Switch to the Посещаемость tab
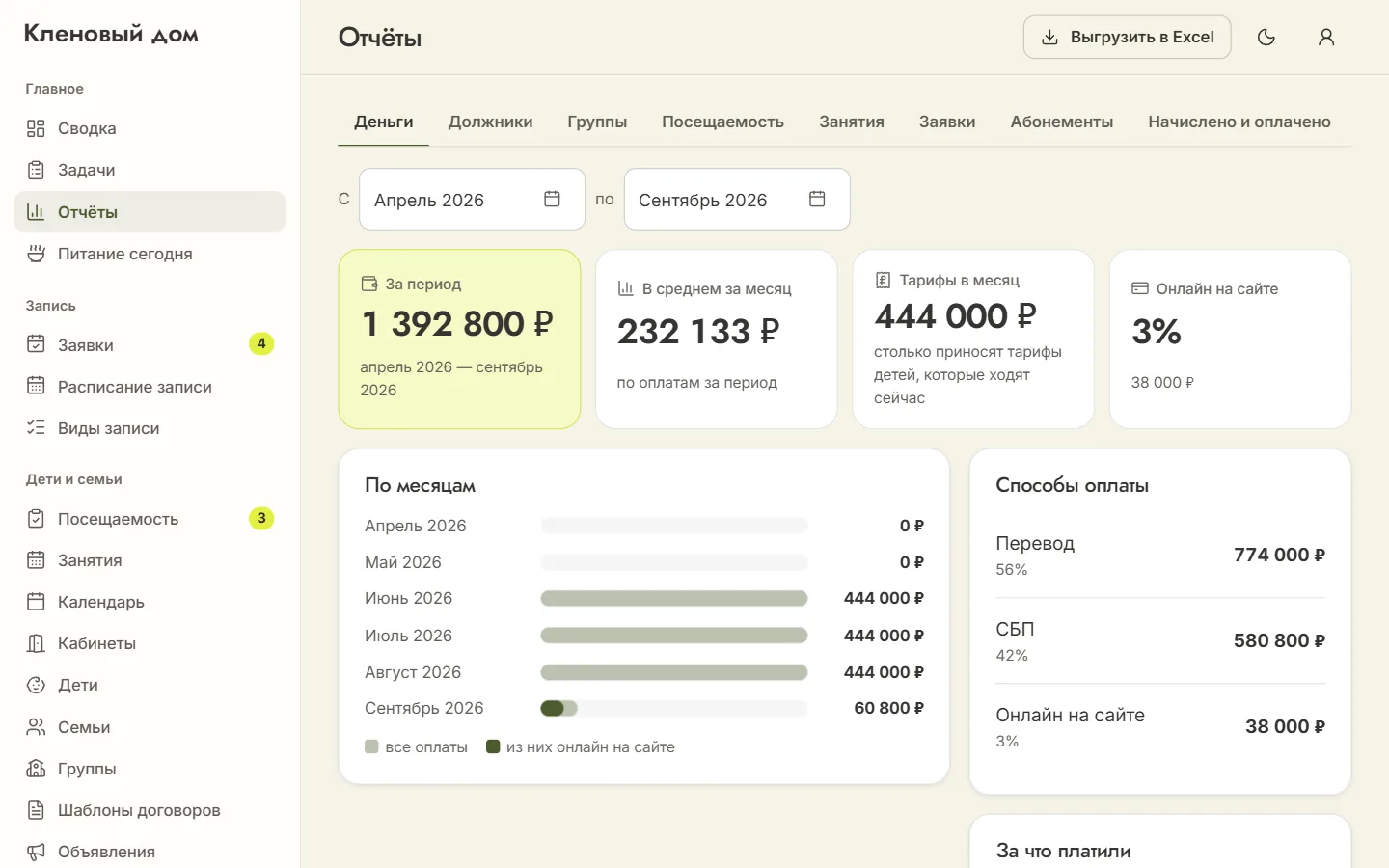 point(722,122)
